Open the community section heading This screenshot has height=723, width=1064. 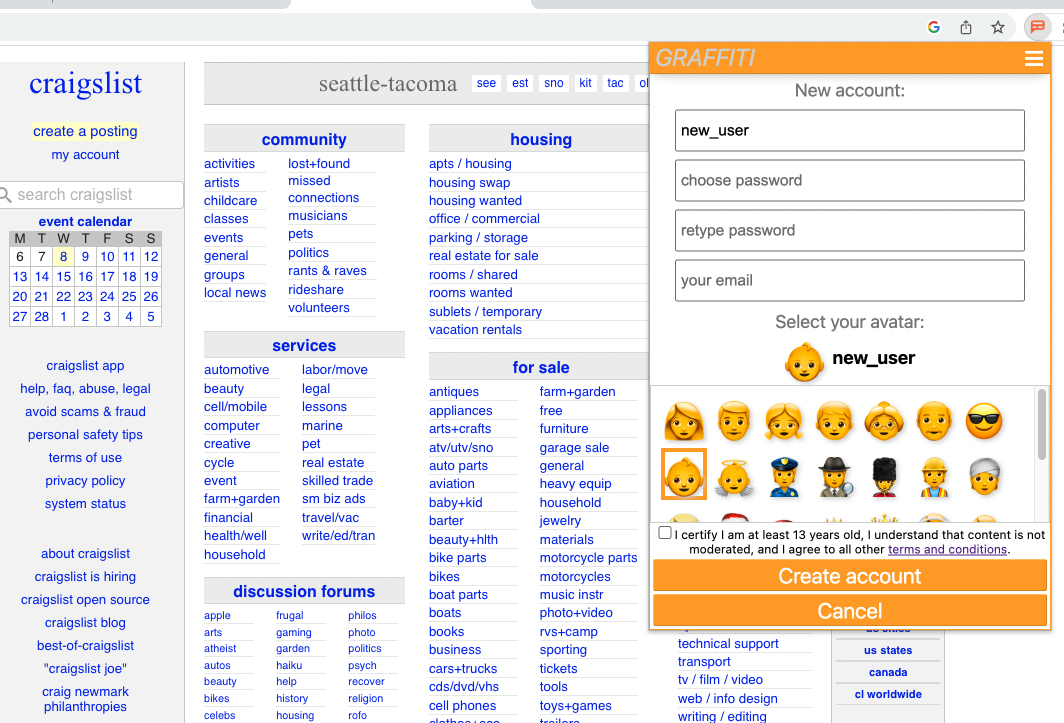(304, 139)
